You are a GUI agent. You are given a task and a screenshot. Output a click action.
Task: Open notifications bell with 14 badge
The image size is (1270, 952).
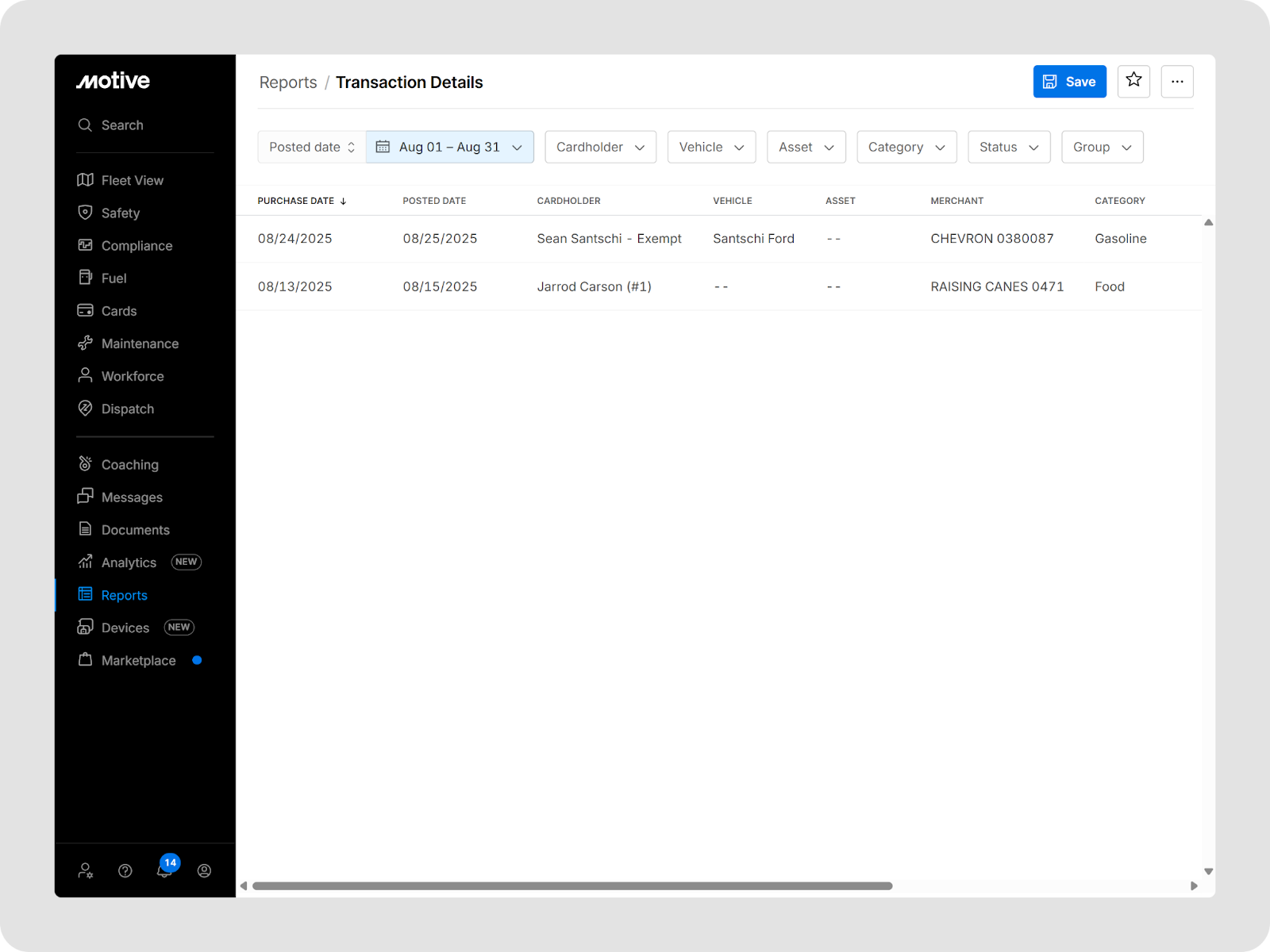(x=165, y=869)
